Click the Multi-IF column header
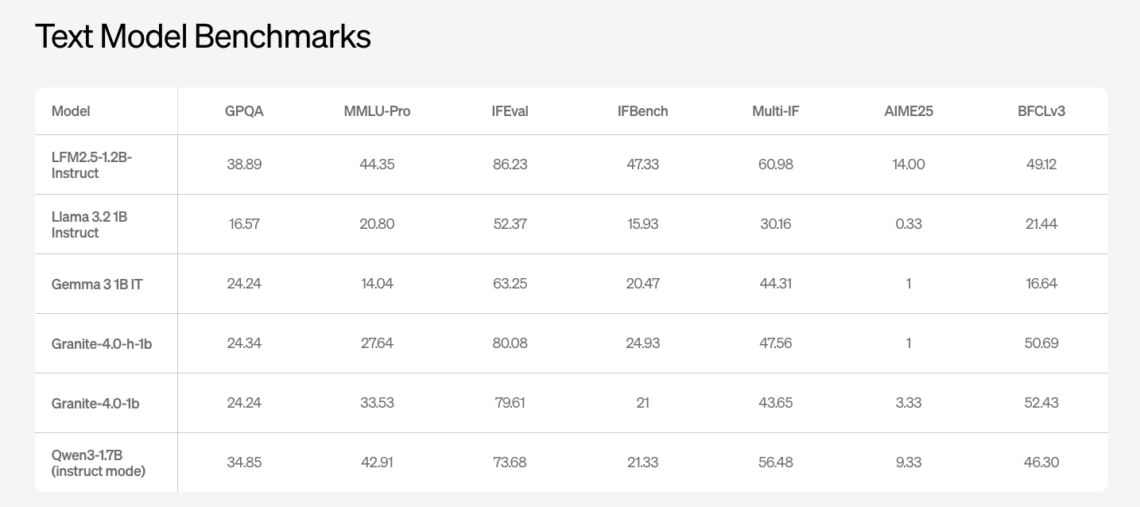 pyautogui.click(x=775, y=111)
